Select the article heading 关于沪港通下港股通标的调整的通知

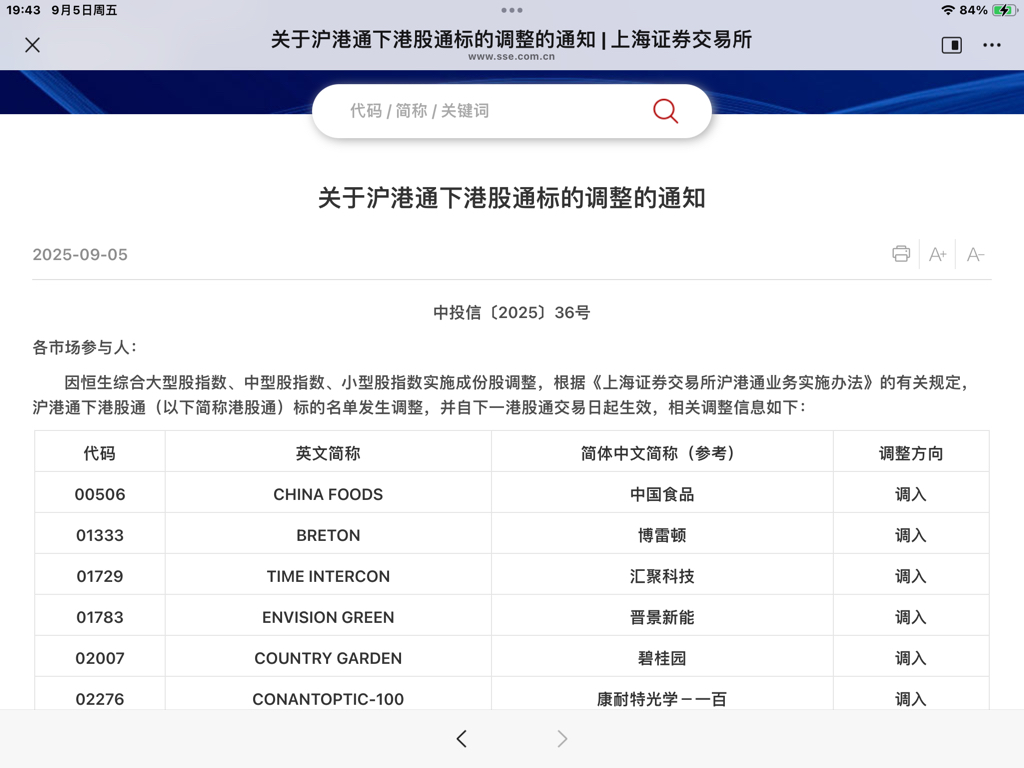(x=511, y=198)
